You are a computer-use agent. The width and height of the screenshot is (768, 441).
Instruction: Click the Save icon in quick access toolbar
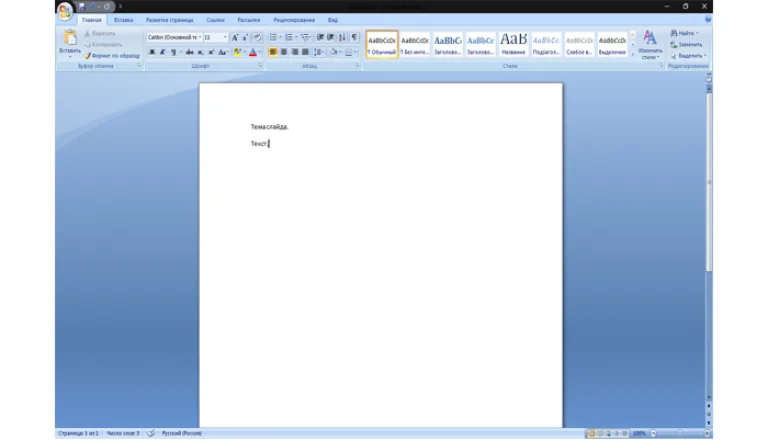click(x=82, y=6)
